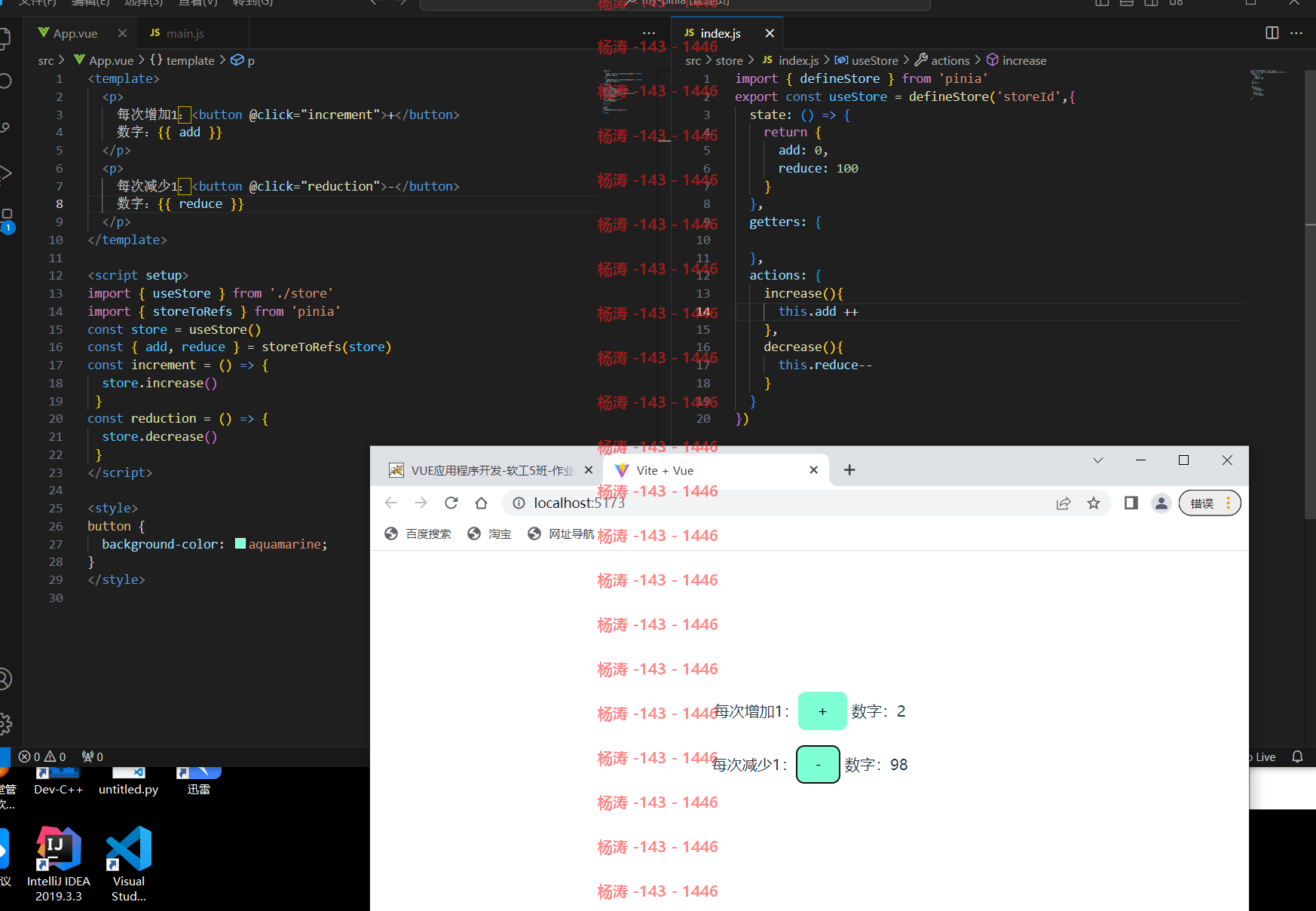Select the untitled.py desktop file
The height and width of the screenshot is (911, 1316).
129,782
